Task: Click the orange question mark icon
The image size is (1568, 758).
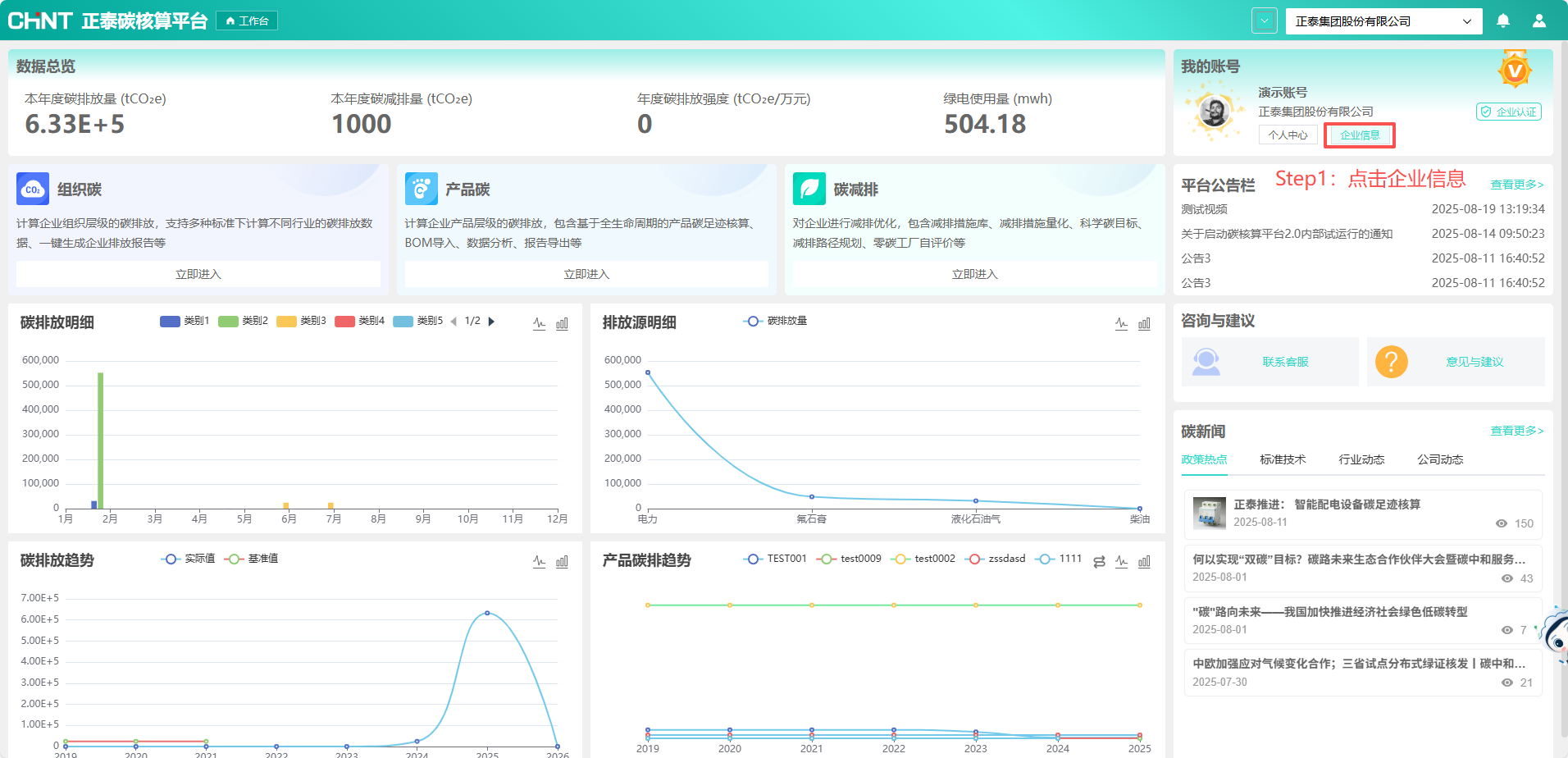Action: pyautogui.click(x=1391, y=362)
